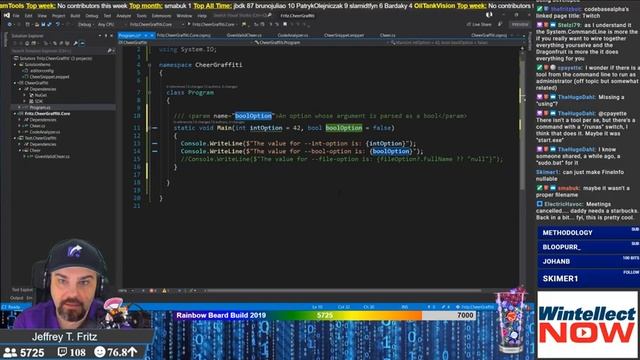Switch to Fritz.CheerGraffiti.Core.csproj tab
The width and height of the screenshot is (640, 360).
[x=184, y=36]
